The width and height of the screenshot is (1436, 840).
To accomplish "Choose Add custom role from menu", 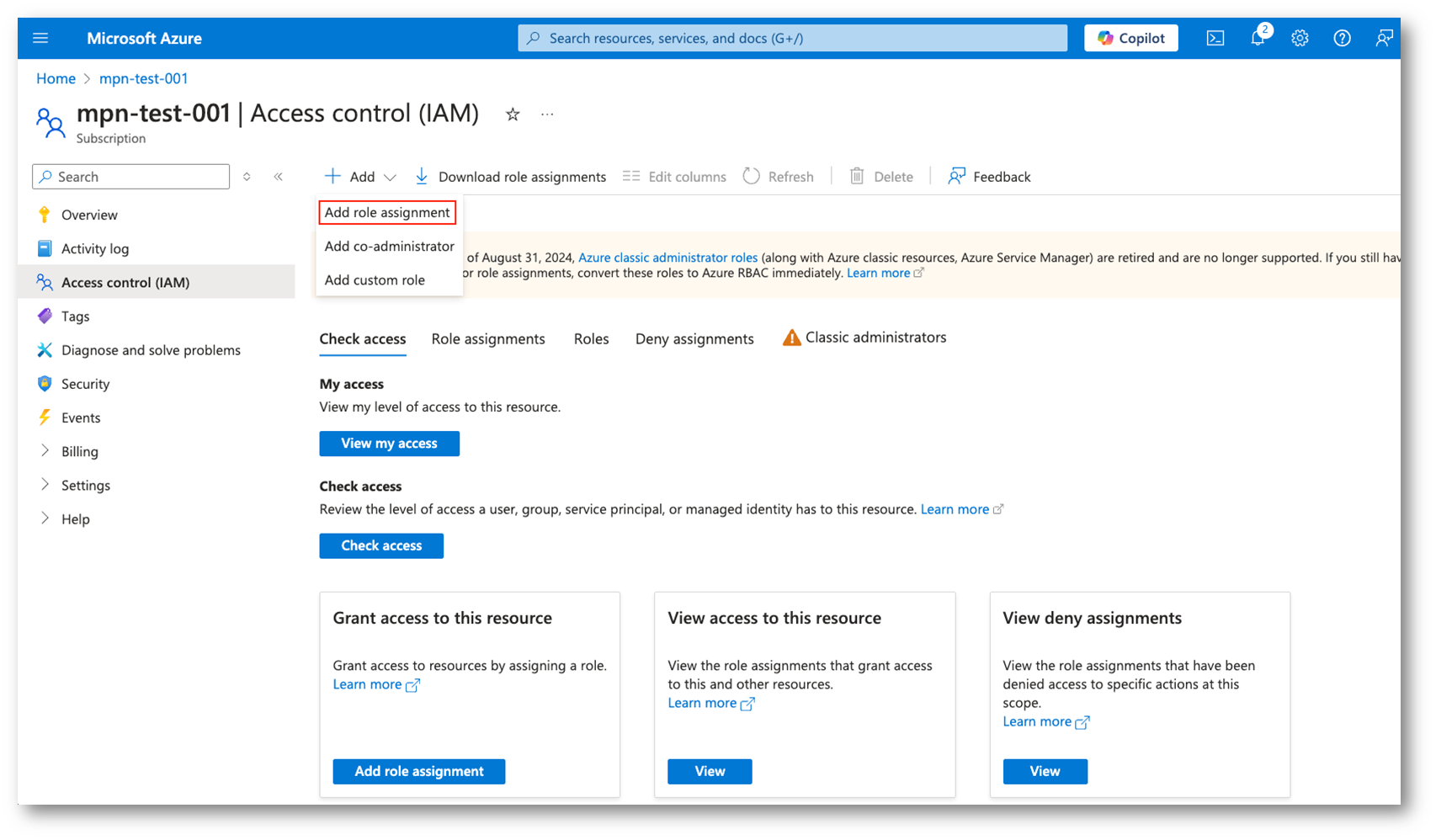I will (x=375, y=279).
